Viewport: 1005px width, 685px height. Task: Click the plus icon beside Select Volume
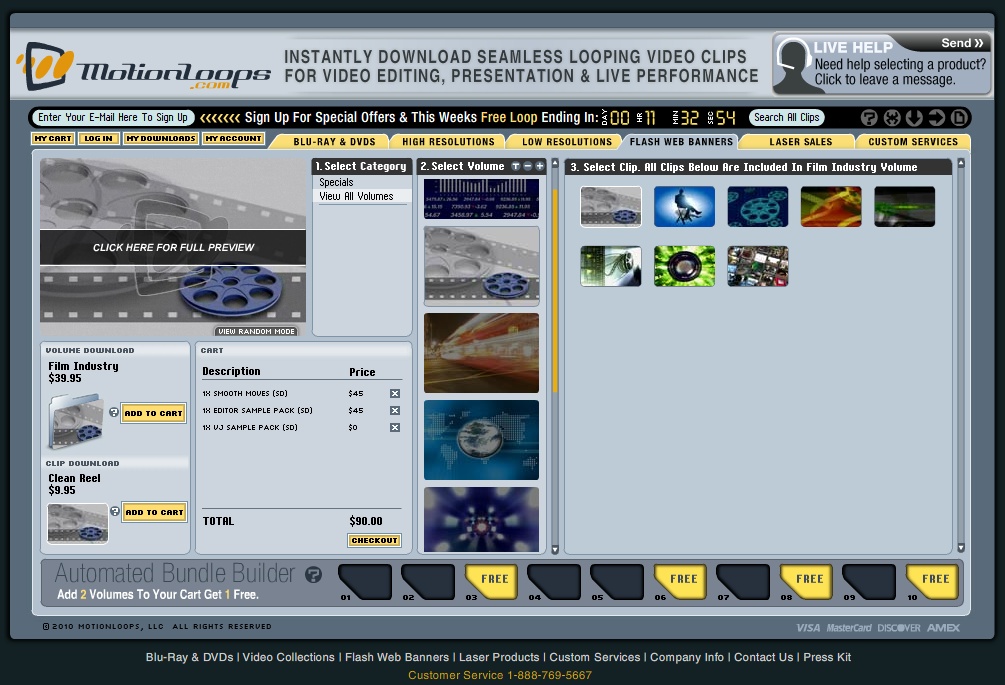coord(540,166)
